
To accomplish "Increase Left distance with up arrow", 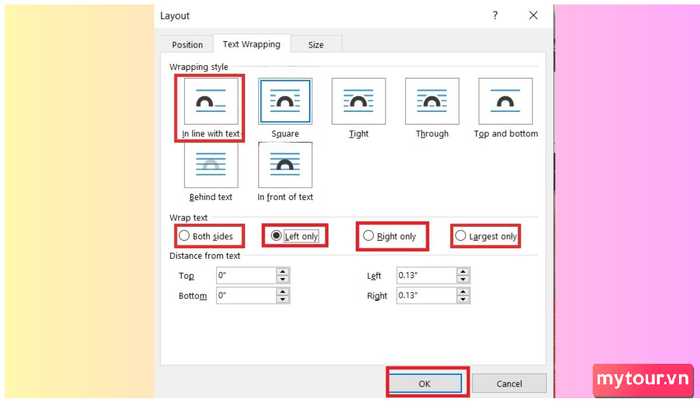I will [463, 271].
